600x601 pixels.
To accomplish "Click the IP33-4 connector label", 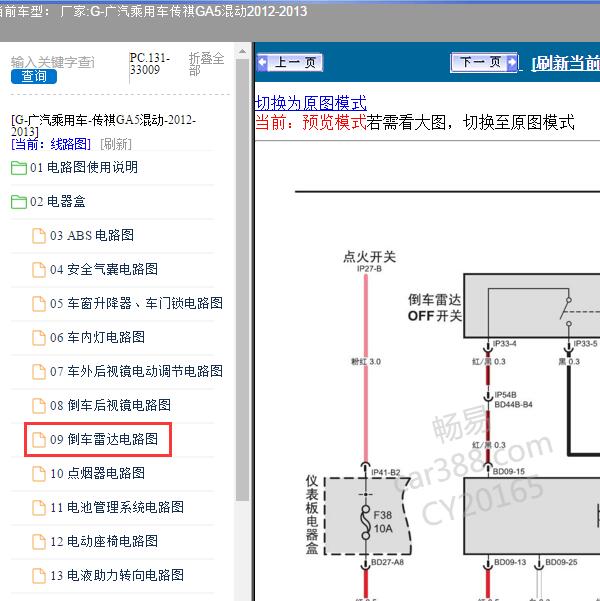I will point(504,343).
